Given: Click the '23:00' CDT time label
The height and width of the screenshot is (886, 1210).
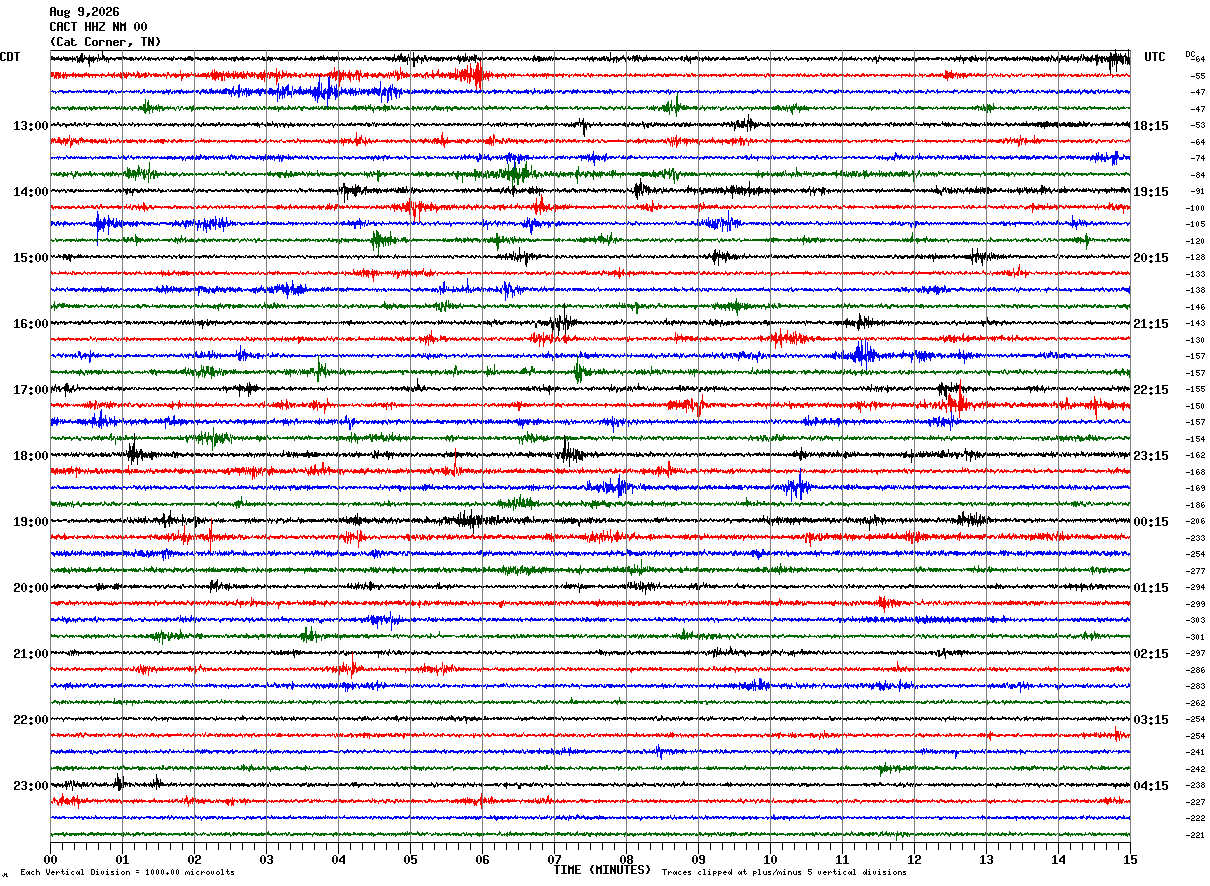Looking at the screenshot, I should [30, 786].
